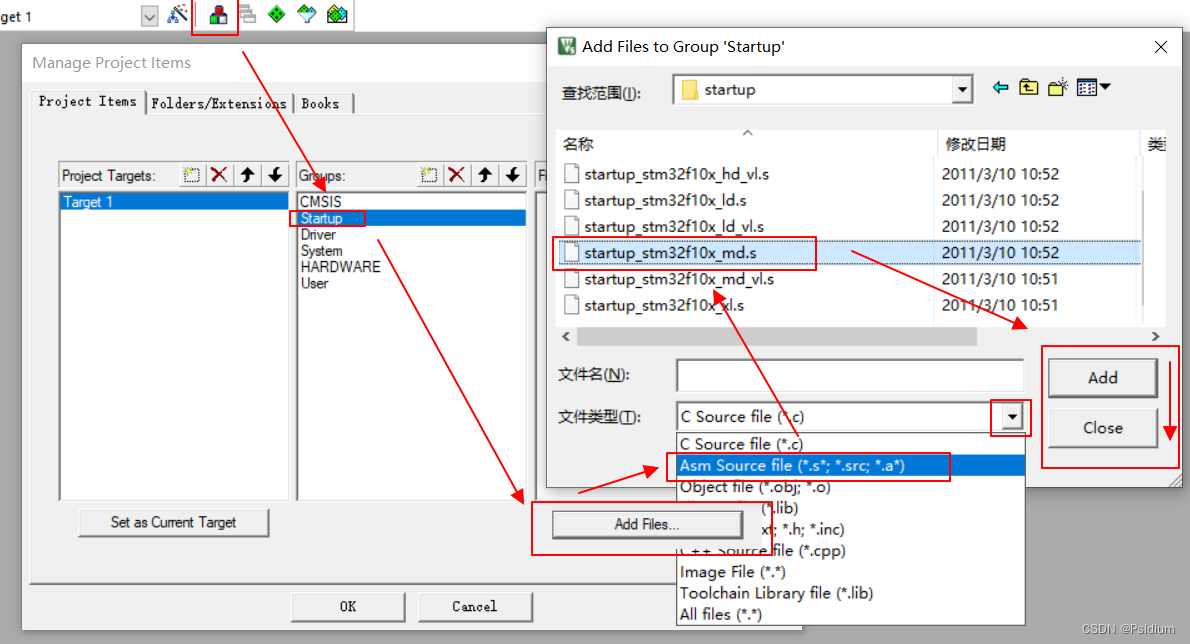Select file startup_stm32f10x_md_vl.s
The height and width of the screenshot is (644, 1190).
click(679, 279)
